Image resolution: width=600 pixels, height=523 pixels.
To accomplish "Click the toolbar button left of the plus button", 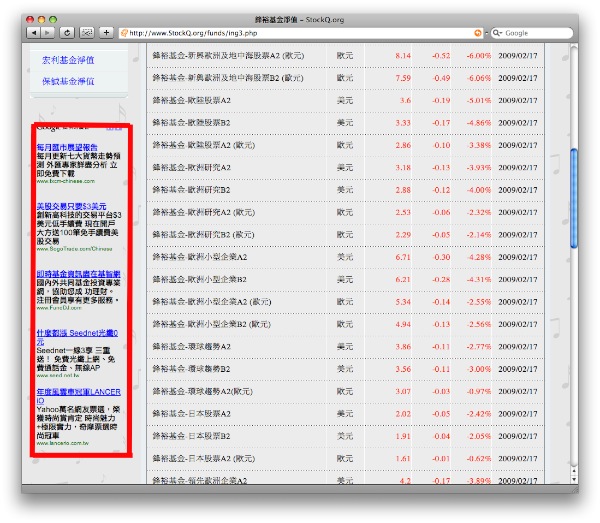I will coord(87,33).
